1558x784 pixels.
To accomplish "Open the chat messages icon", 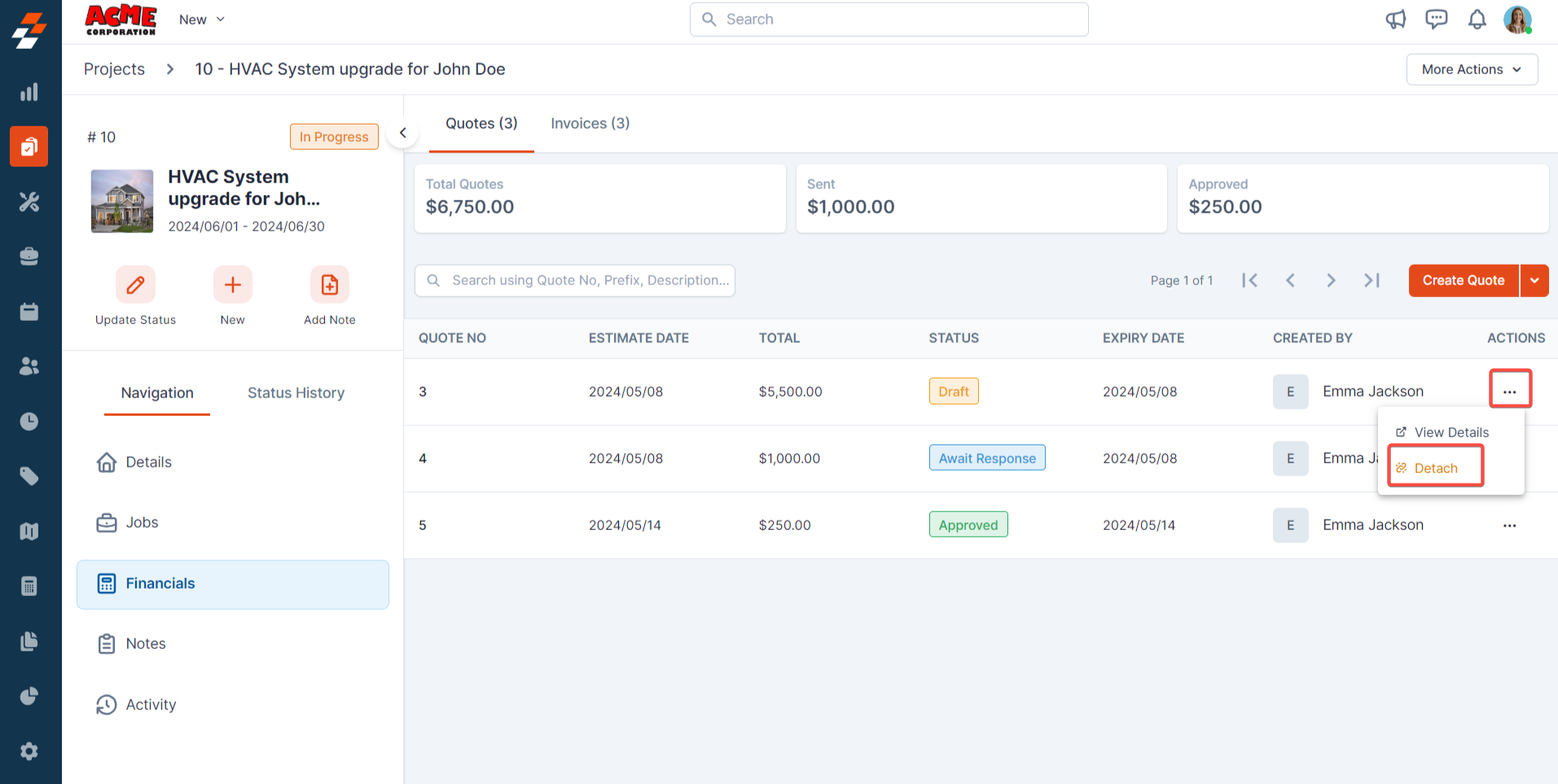I will click(1436, 20).
